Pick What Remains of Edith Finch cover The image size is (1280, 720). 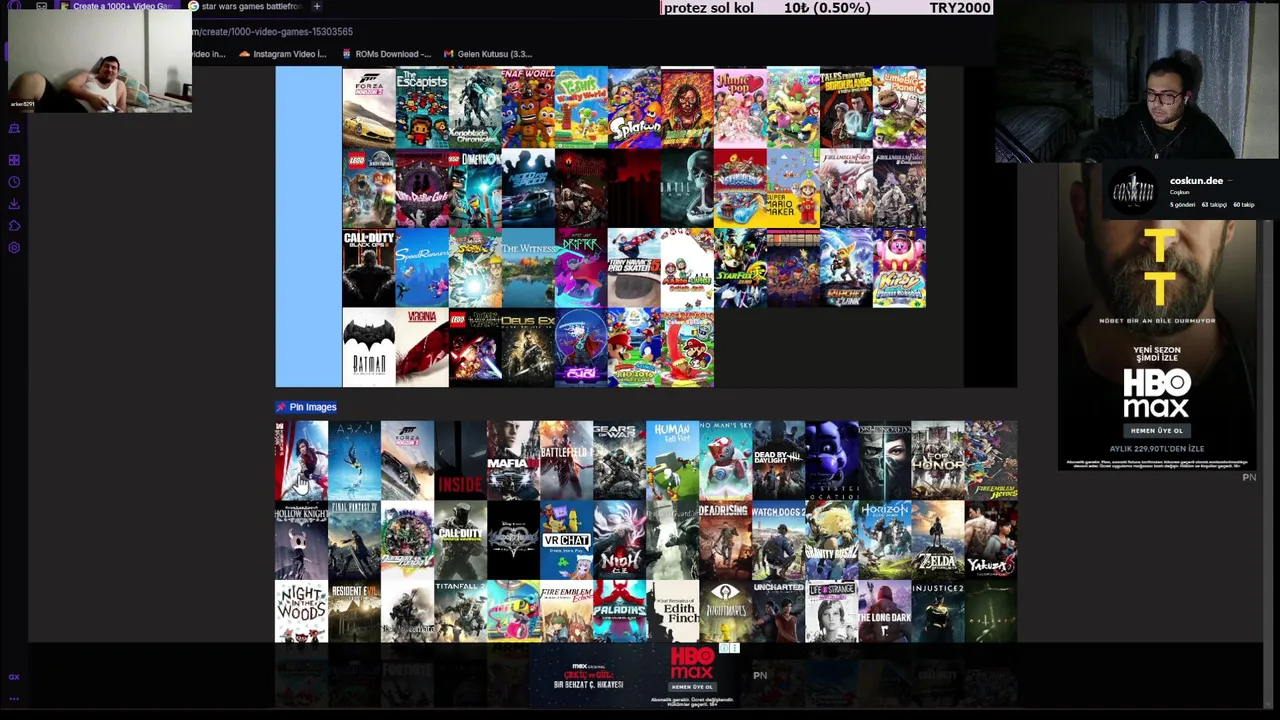(x=672, y=611)
